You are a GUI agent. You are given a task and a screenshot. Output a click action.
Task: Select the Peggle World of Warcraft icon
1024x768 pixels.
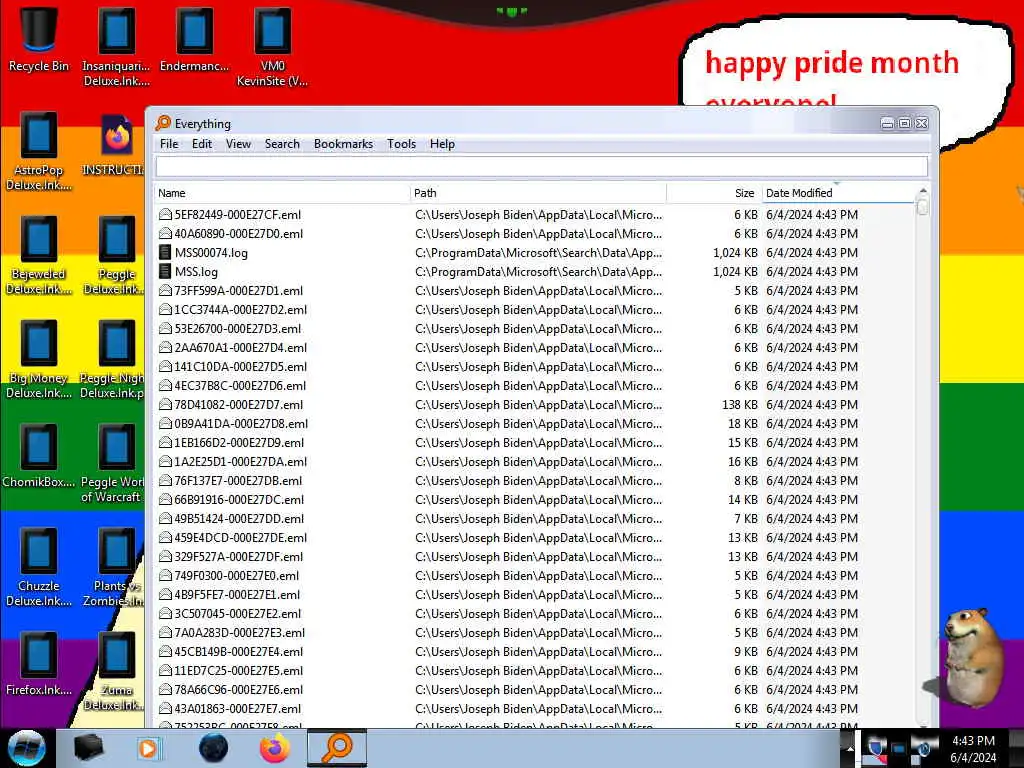117,447
